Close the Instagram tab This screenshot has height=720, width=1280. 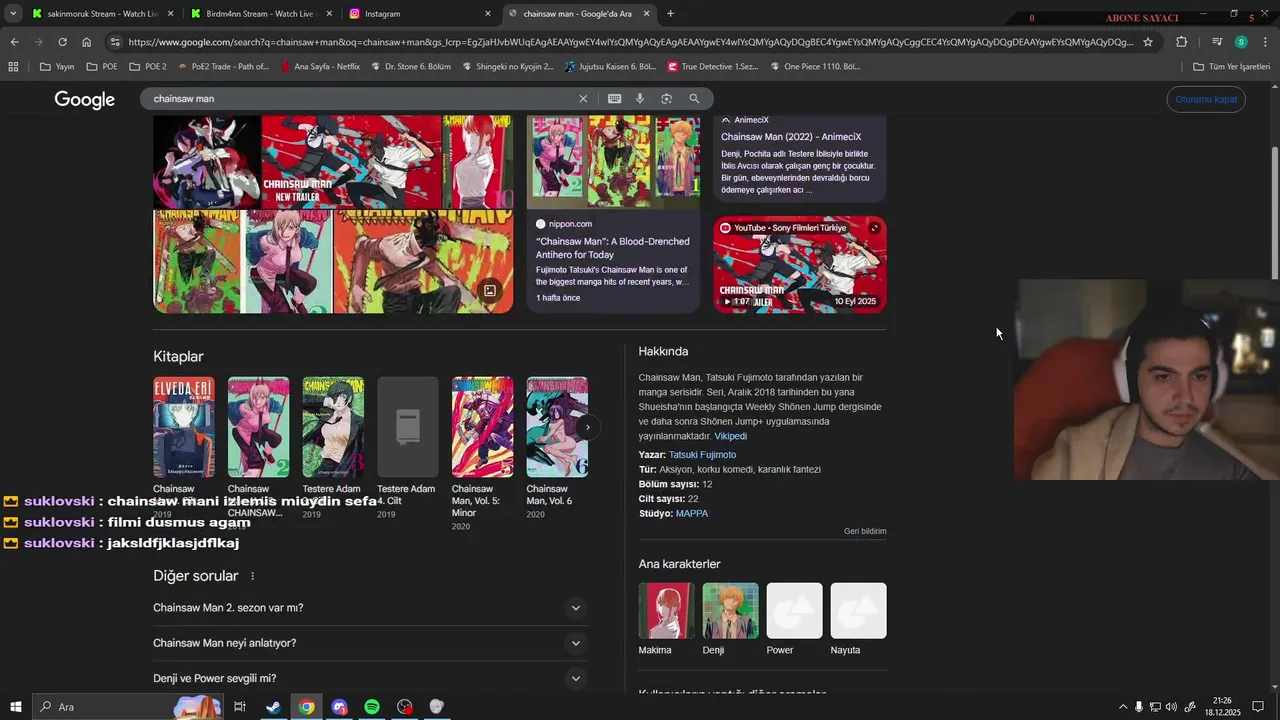(x=488, y=14)
